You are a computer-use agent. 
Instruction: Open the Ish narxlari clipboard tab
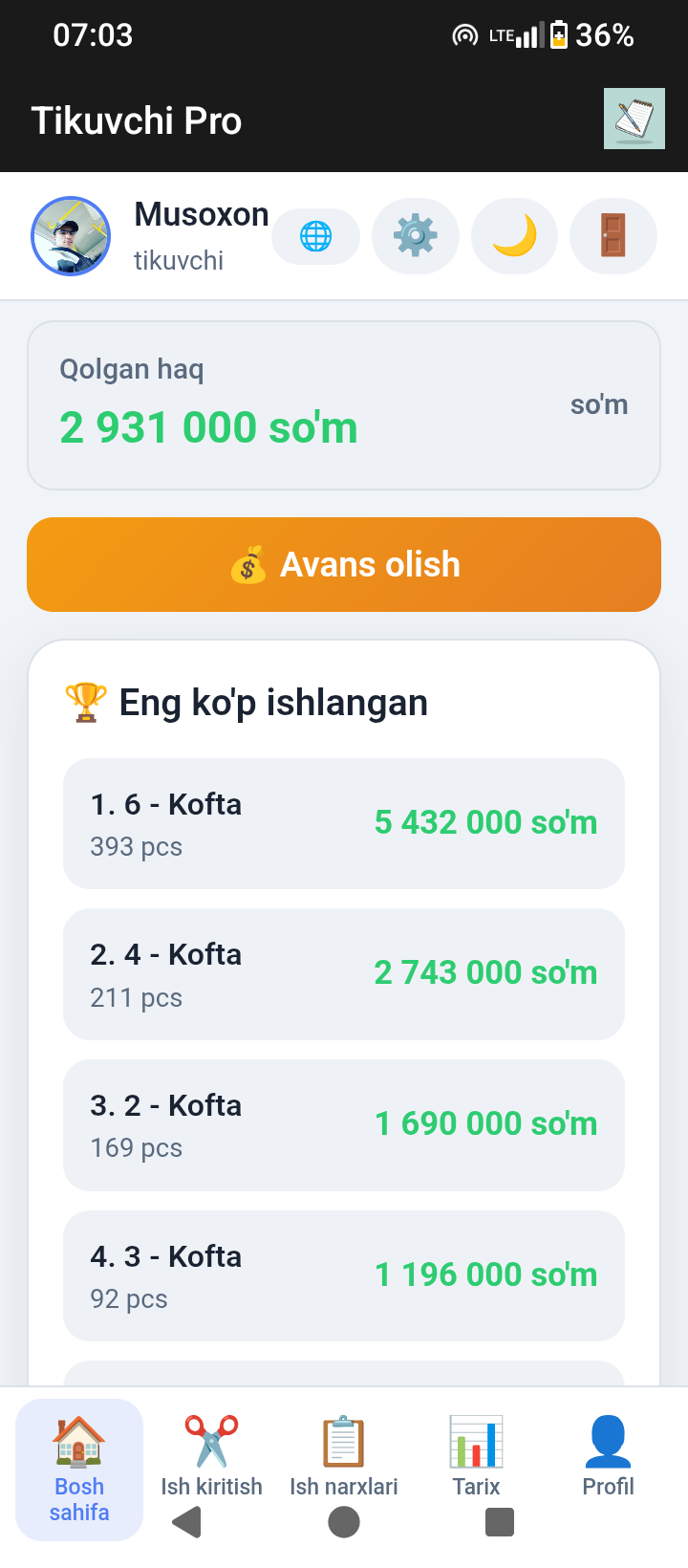pyautogui.click(x=344, y=1457)
